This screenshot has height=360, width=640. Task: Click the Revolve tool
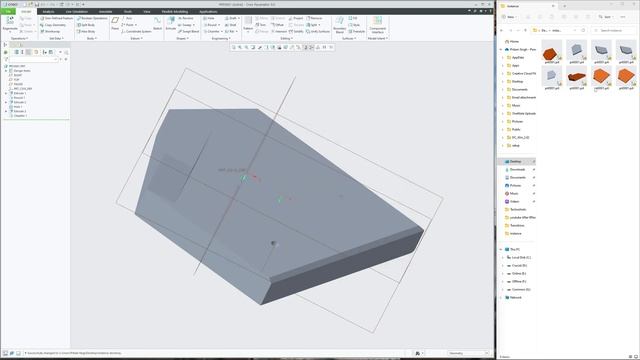[x=186, y=18]
